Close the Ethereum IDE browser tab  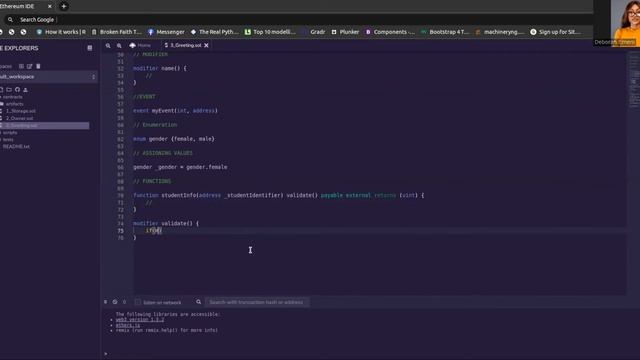point(50,7)
